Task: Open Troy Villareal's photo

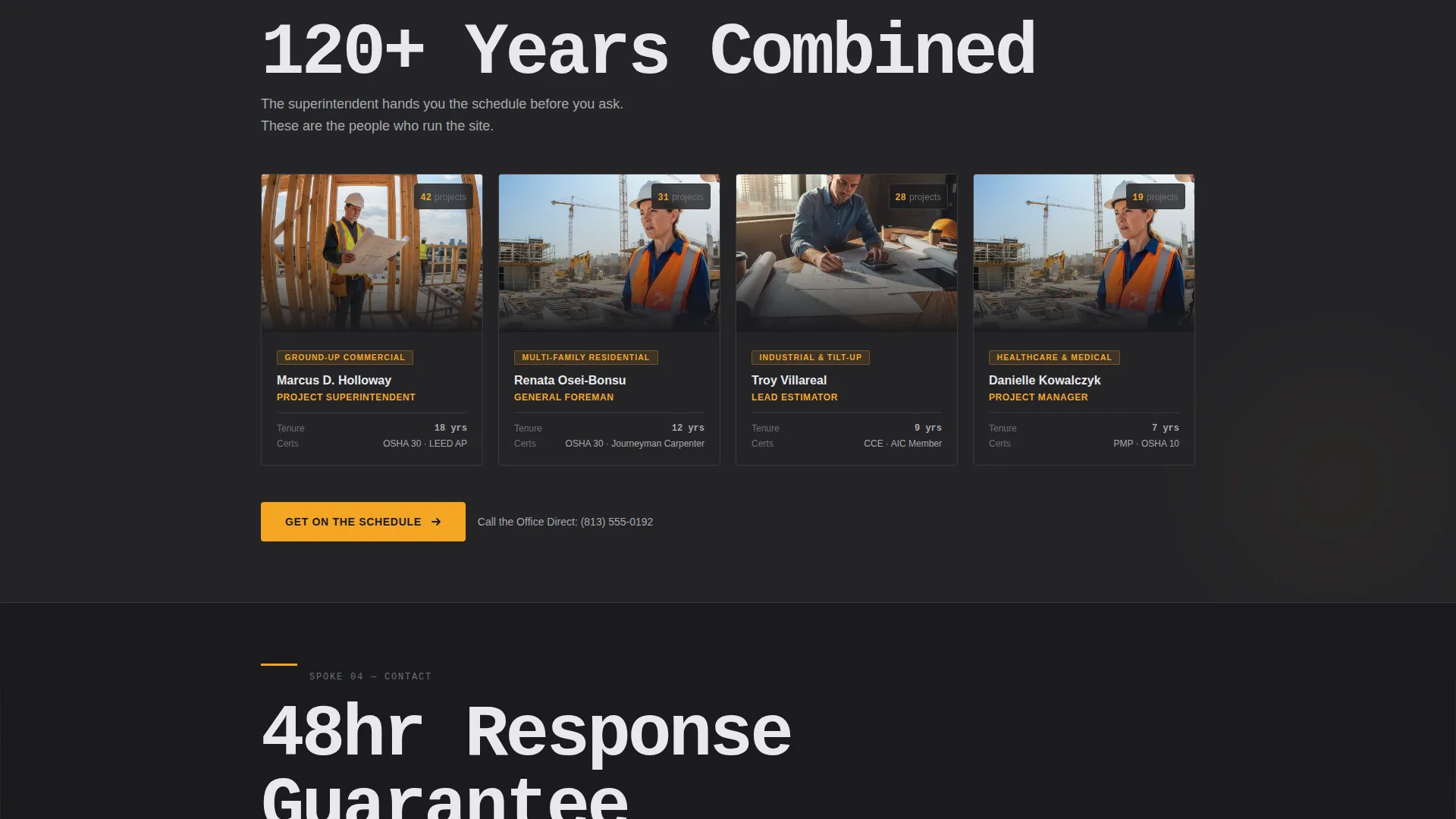Action: (846, 253)
